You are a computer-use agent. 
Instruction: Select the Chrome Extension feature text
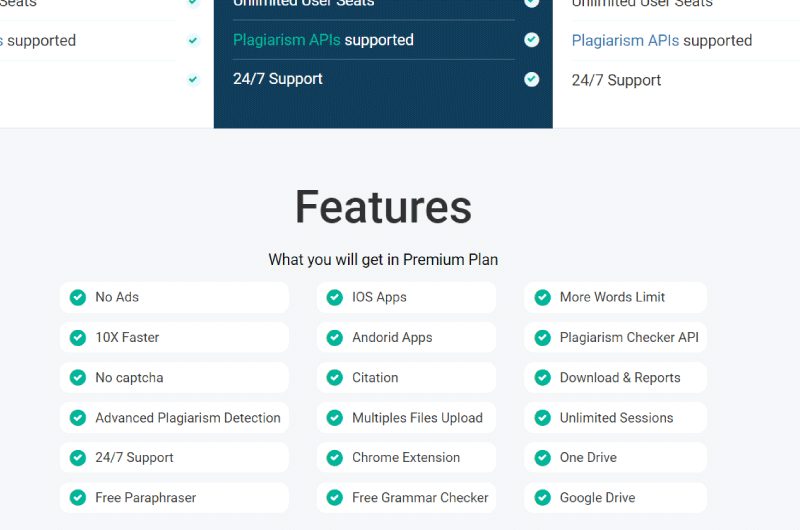tap(406, 458)
